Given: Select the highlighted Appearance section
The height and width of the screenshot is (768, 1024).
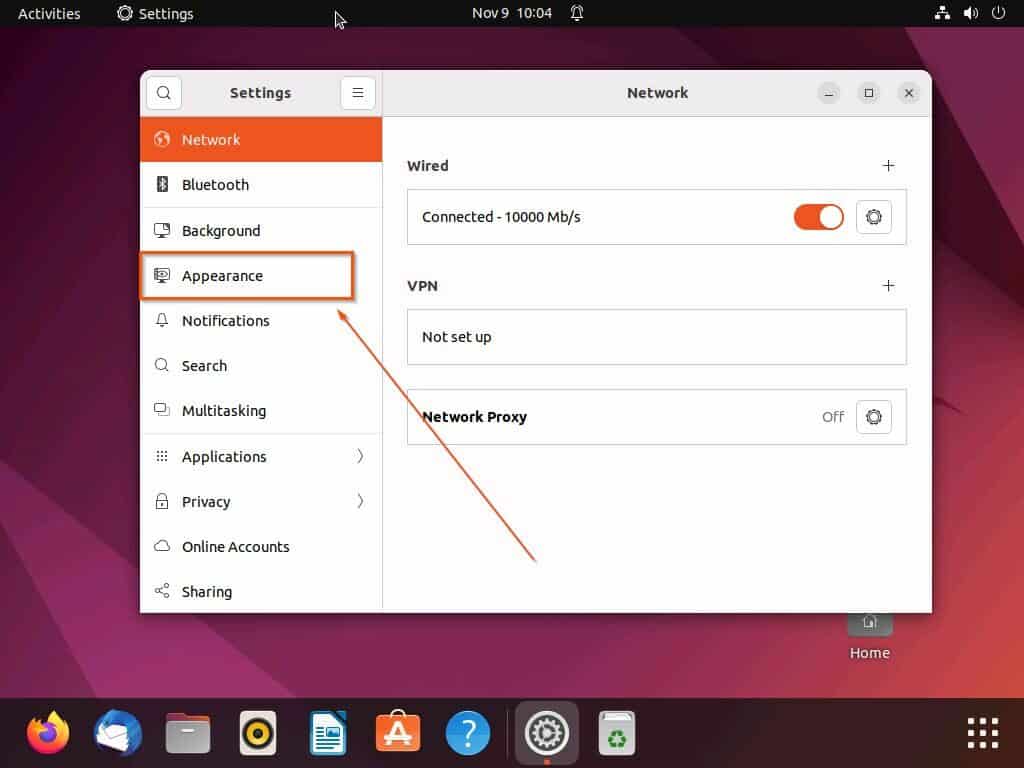Looking at the screenshot, I should 222,276.
